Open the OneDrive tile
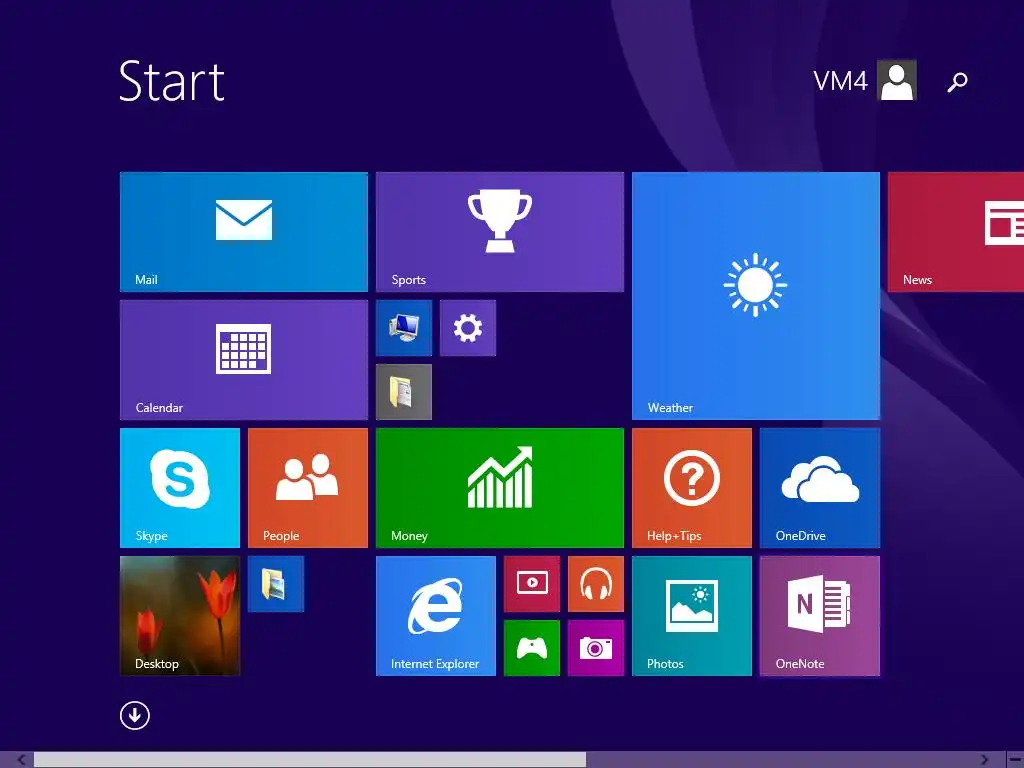 (x=820, y=488)
